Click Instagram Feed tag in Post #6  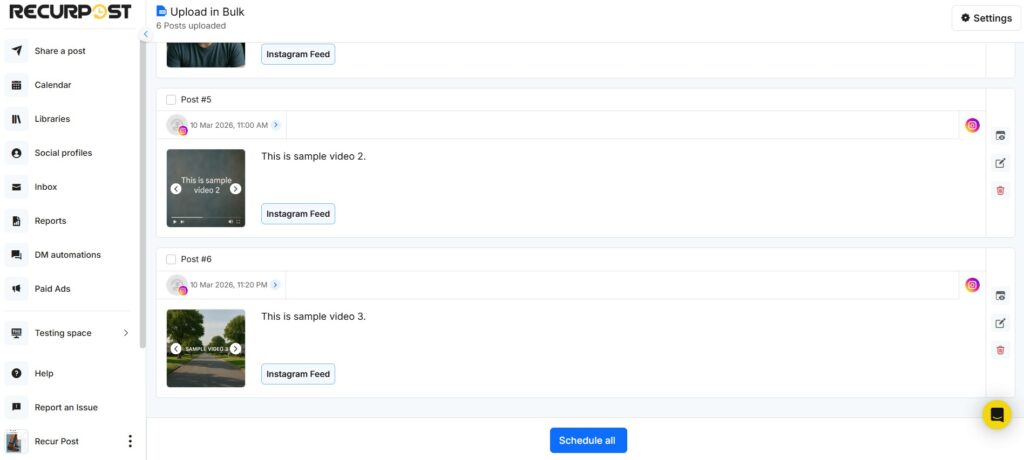(298, 374)
